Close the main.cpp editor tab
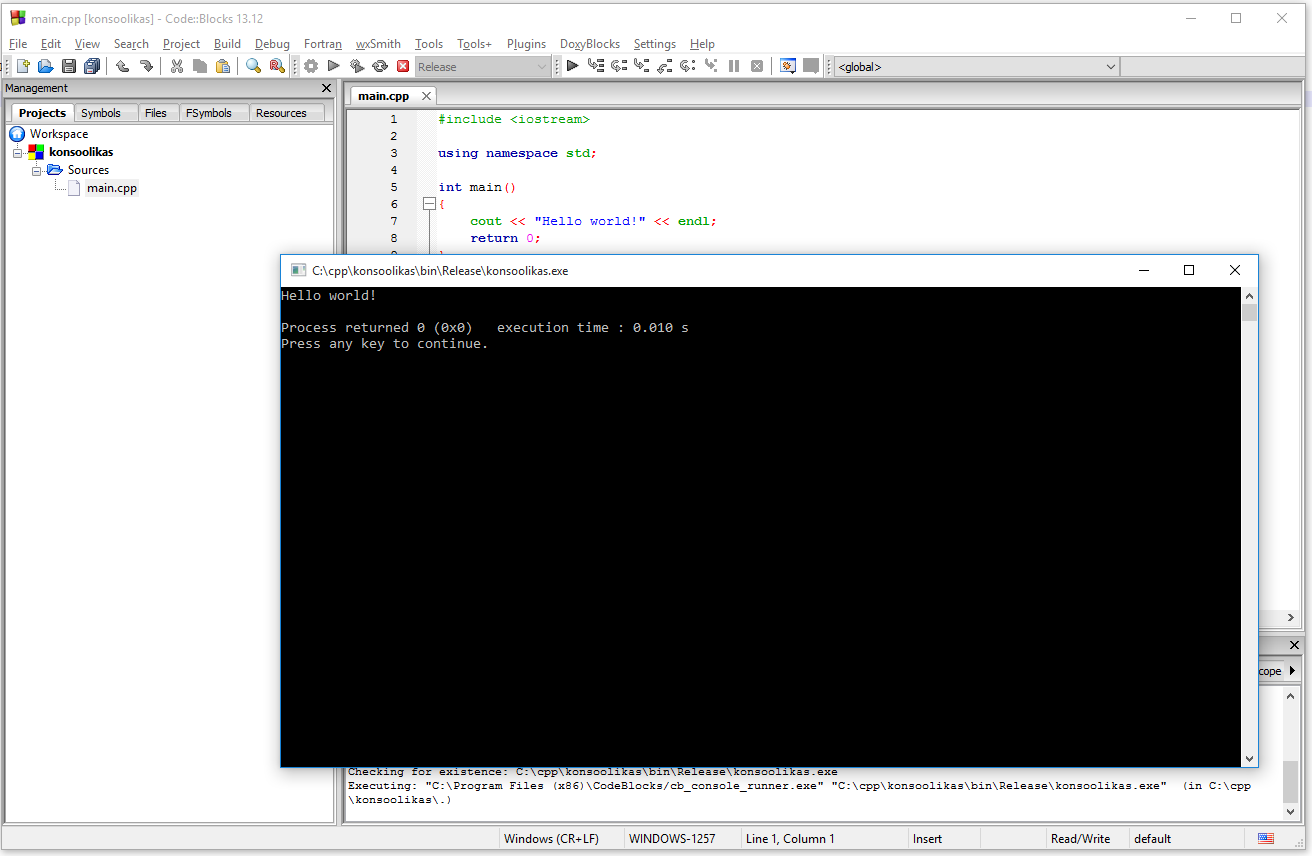Image resolution: width=1312 pixels, height=856 pixels. point(426,96)
